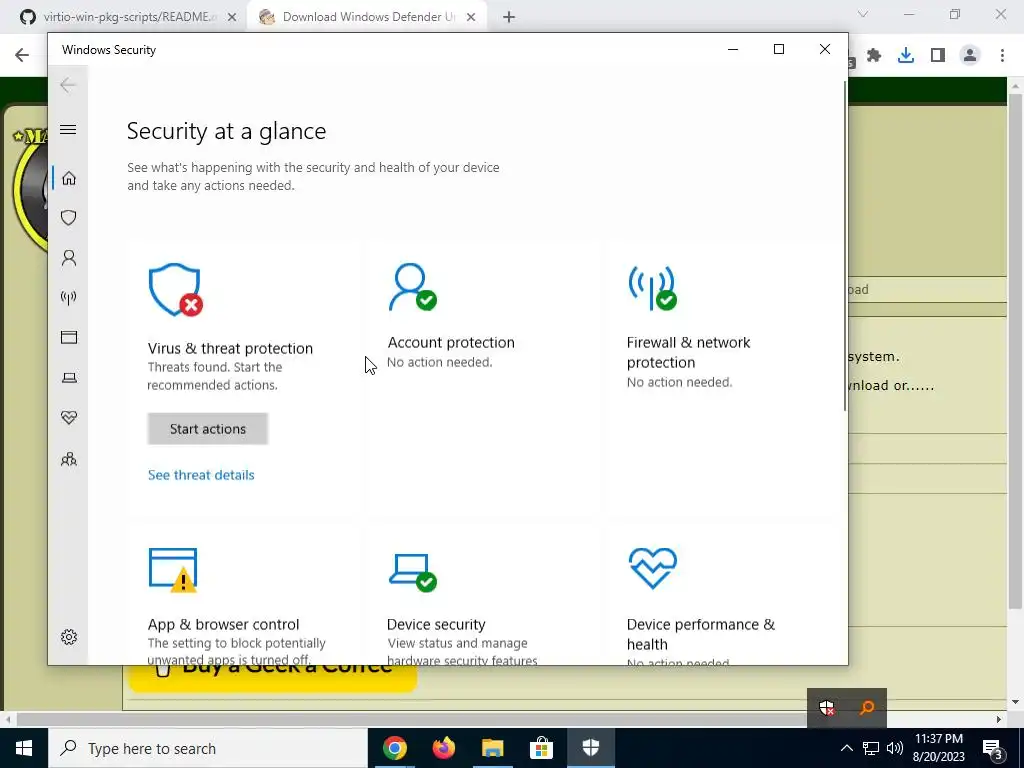This screenshot has height=768, width=1024.
Task: Select the Account protection heading
Action: 451,342
